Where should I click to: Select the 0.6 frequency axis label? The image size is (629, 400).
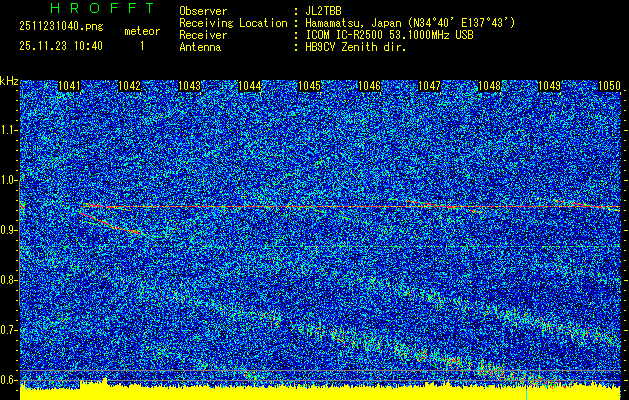(9, 380)
